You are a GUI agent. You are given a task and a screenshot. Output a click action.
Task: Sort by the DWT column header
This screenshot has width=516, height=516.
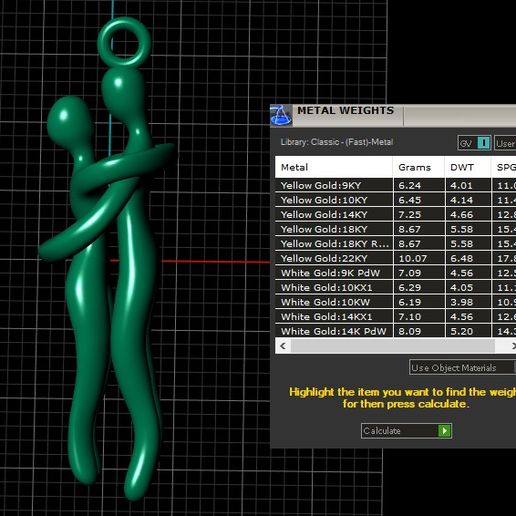click(468, 167)
